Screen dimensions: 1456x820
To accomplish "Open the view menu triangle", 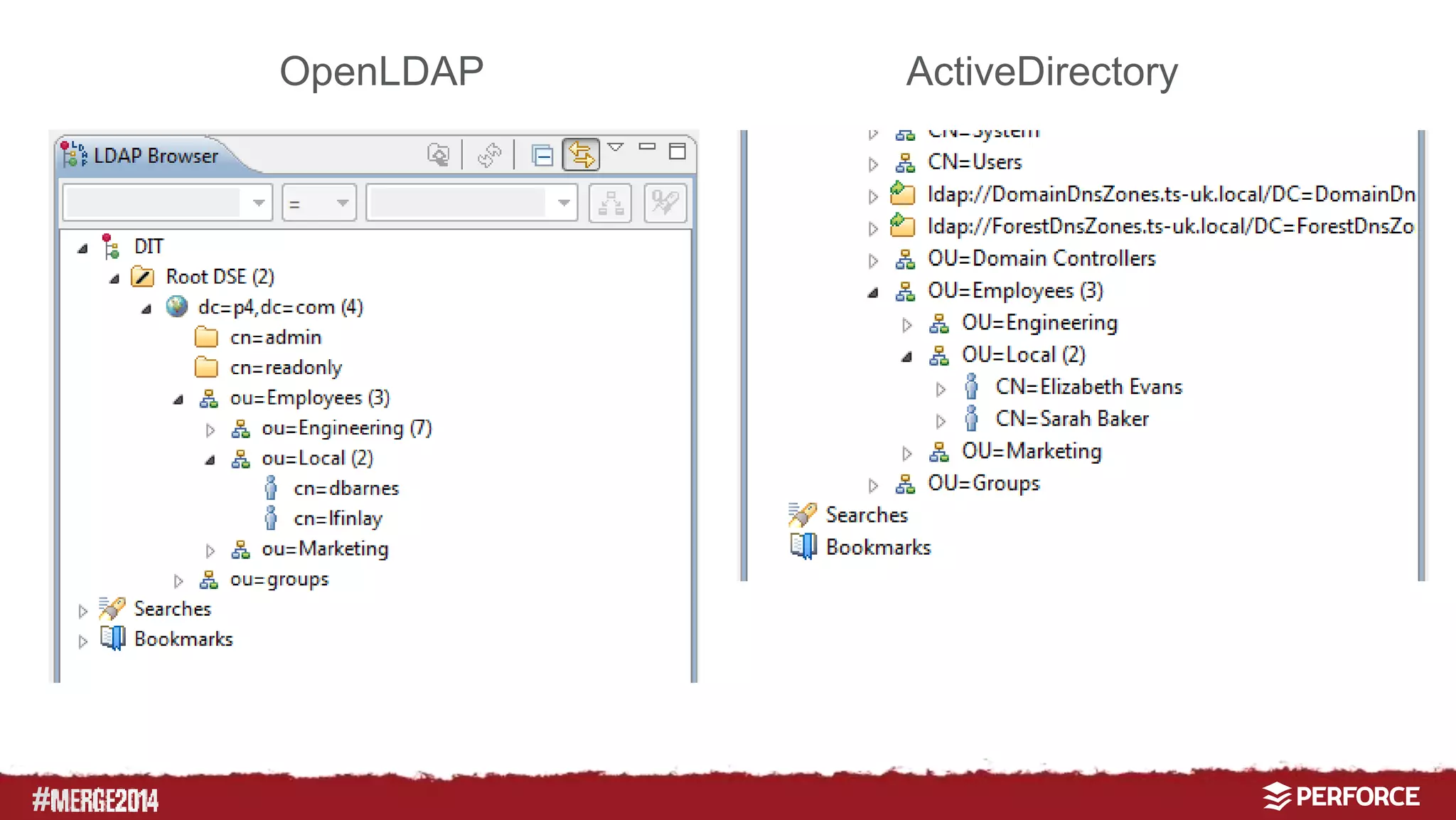I will tap(616, 147).
